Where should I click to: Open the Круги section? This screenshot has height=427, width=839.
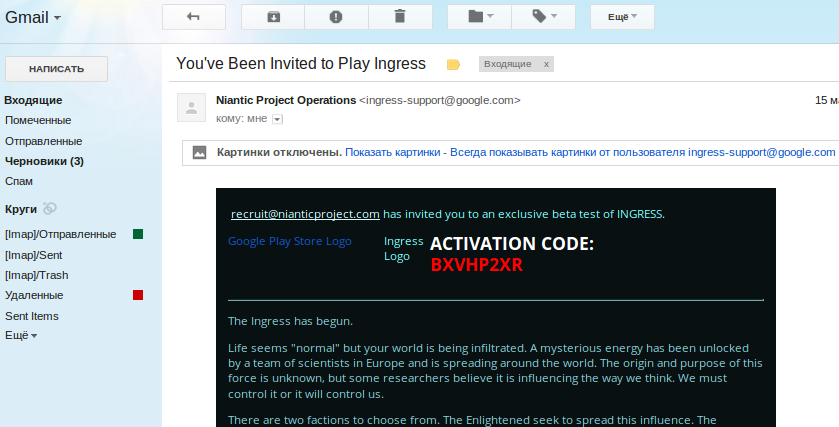point(21,209)
